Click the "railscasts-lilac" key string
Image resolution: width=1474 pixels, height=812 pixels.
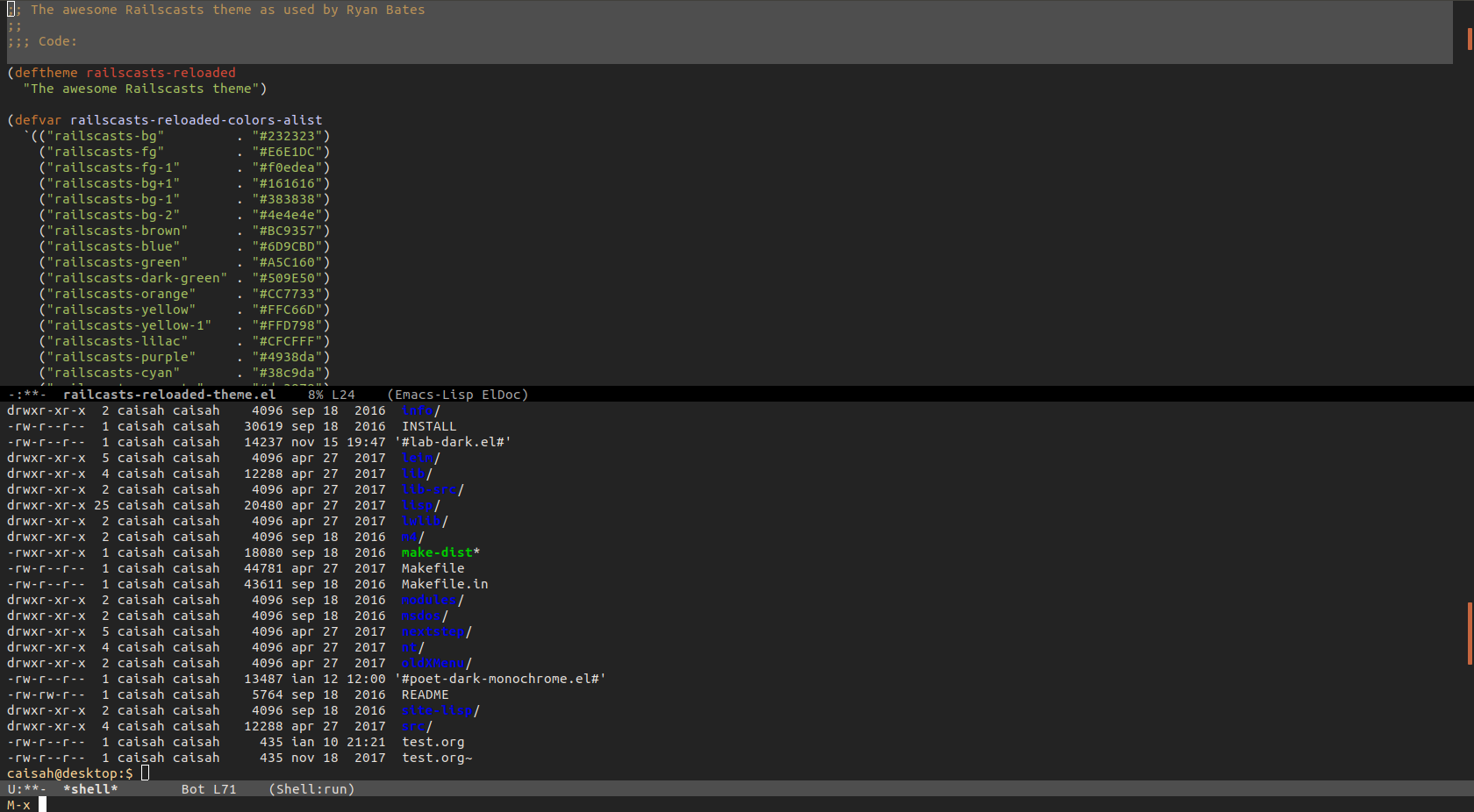click(x=118, y=341)
